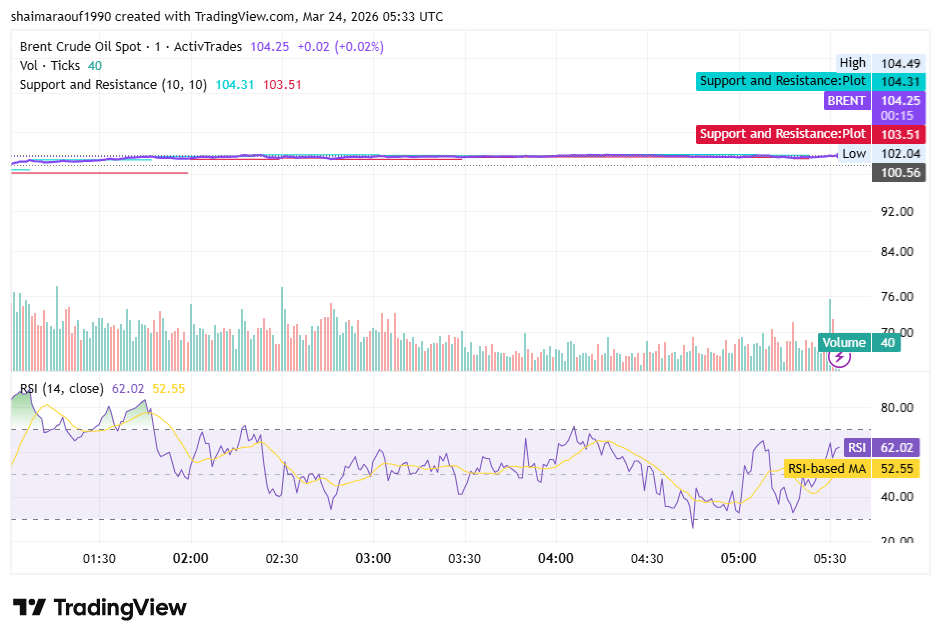Click the 05:00 time axis label

pyautogui.click(x=739, y=558)
